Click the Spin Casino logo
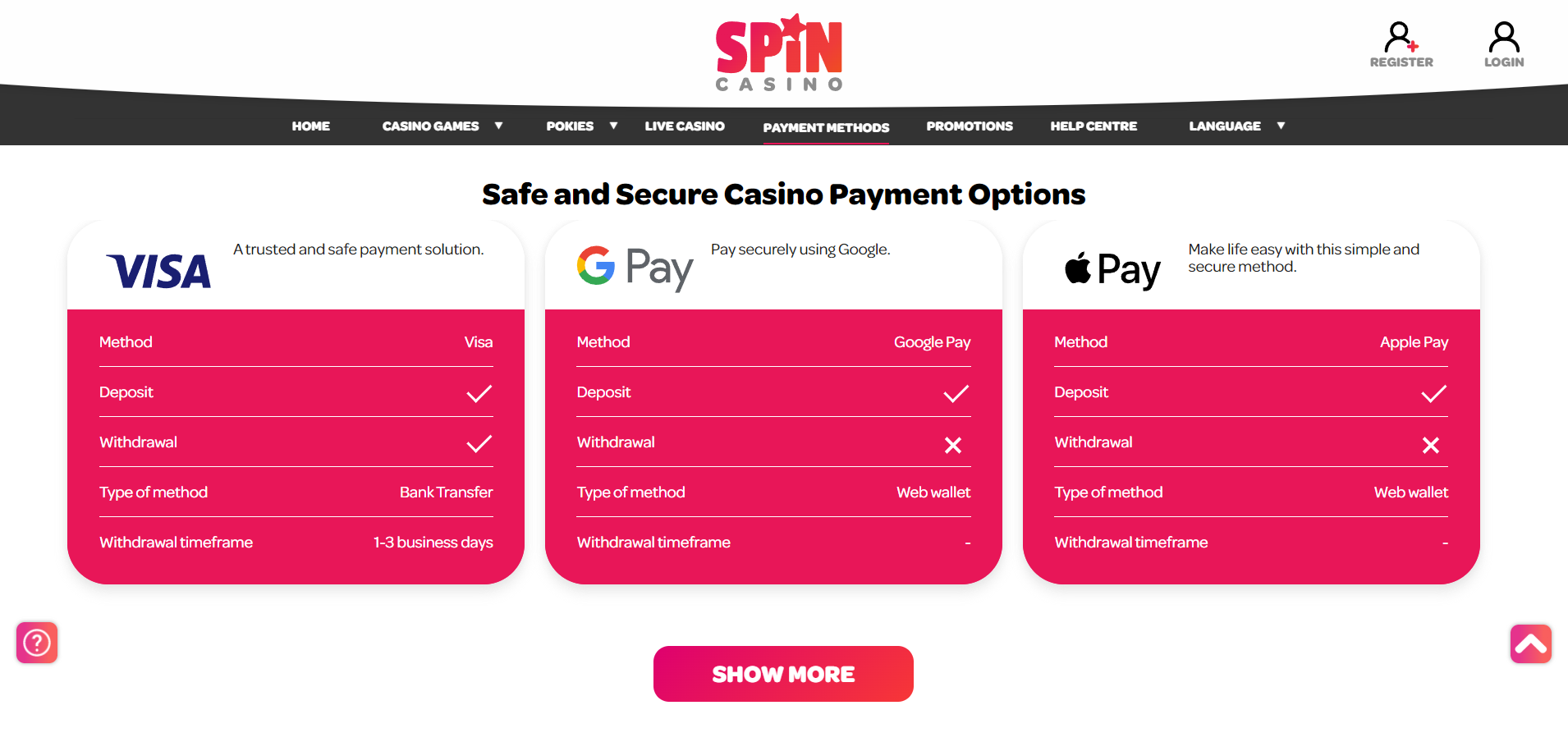This screenshot has height=742, width=1568. click(779, 52)
